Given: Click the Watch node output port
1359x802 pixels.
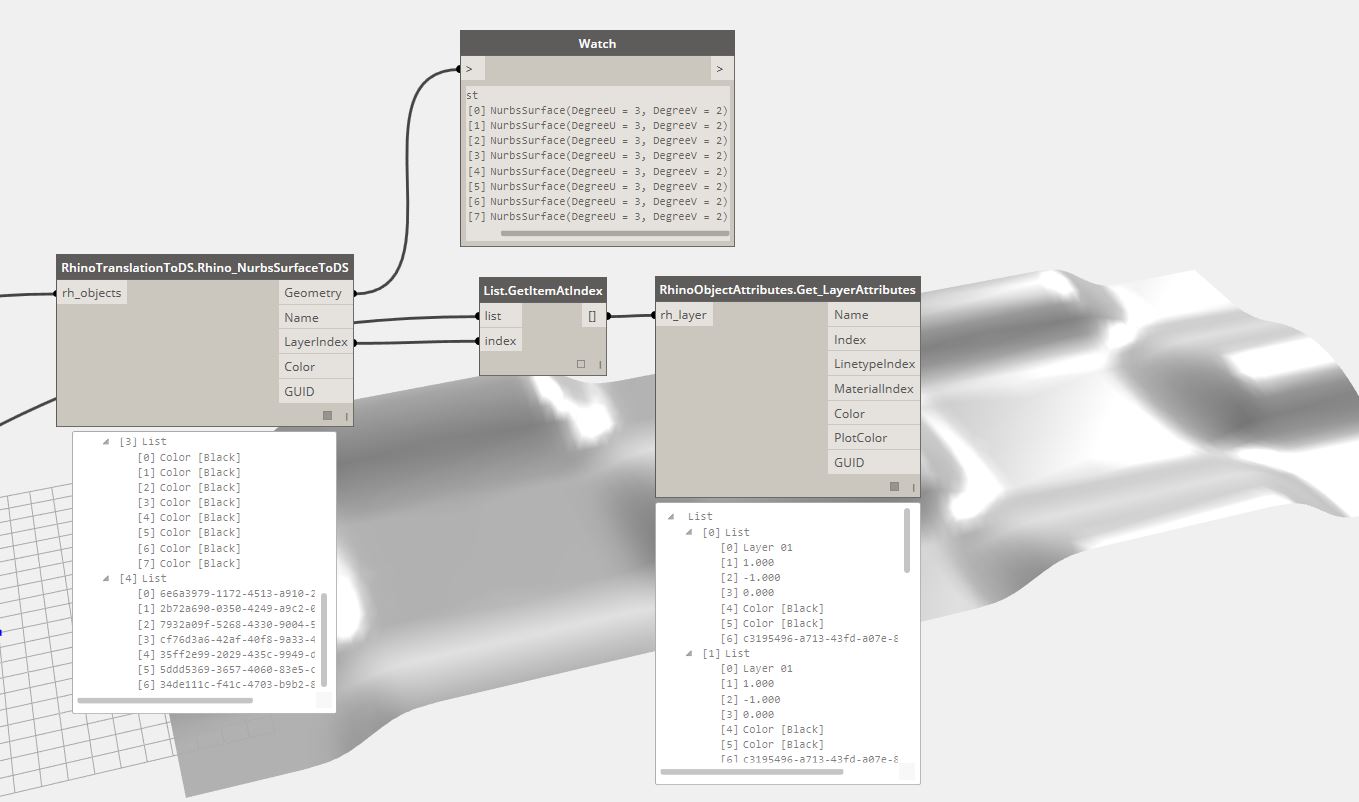Looking at the screenshot, I should point(721,69).
